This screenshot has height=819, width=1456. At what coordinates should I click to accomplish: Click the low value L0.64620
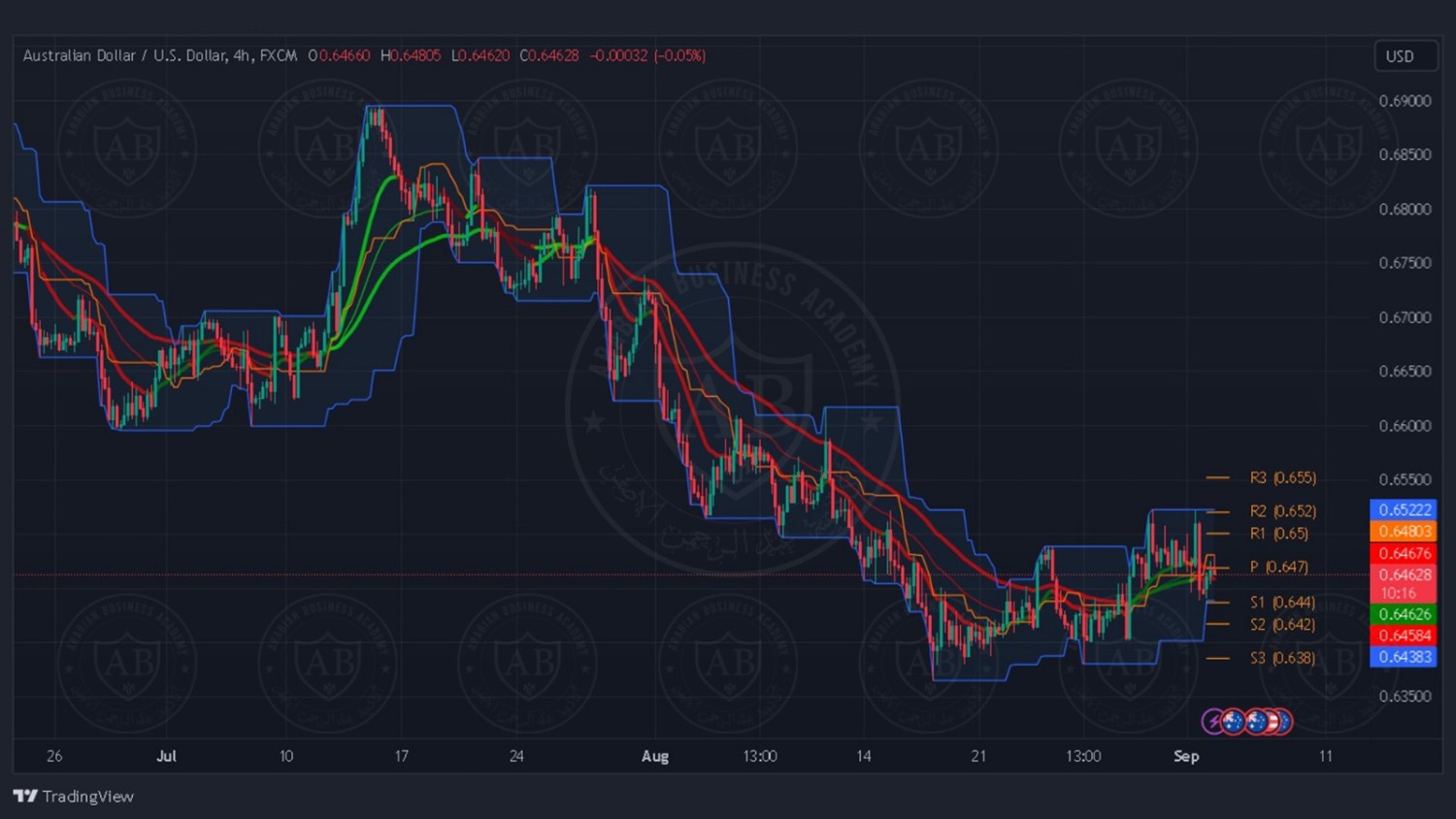point(480,56)
